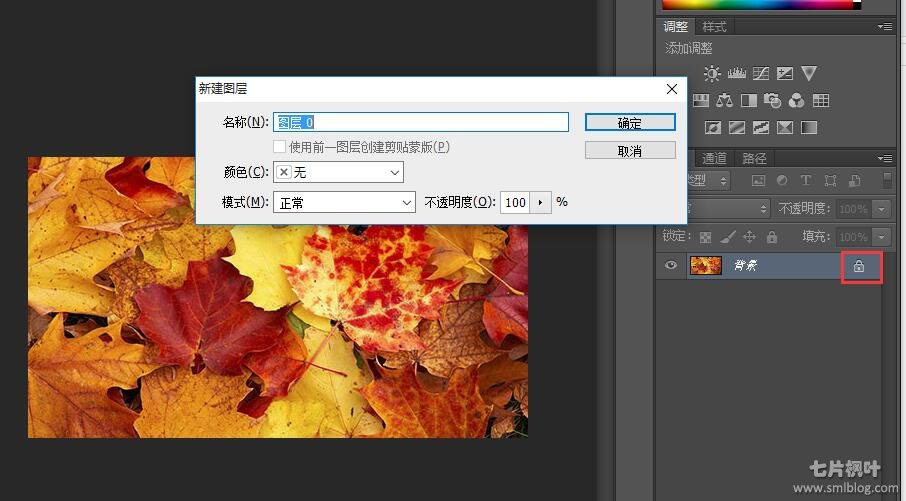Add a Levels adjustment from the histogram icon
The width and height of the screenshot is (906, 501).
[x=737, y=73]
